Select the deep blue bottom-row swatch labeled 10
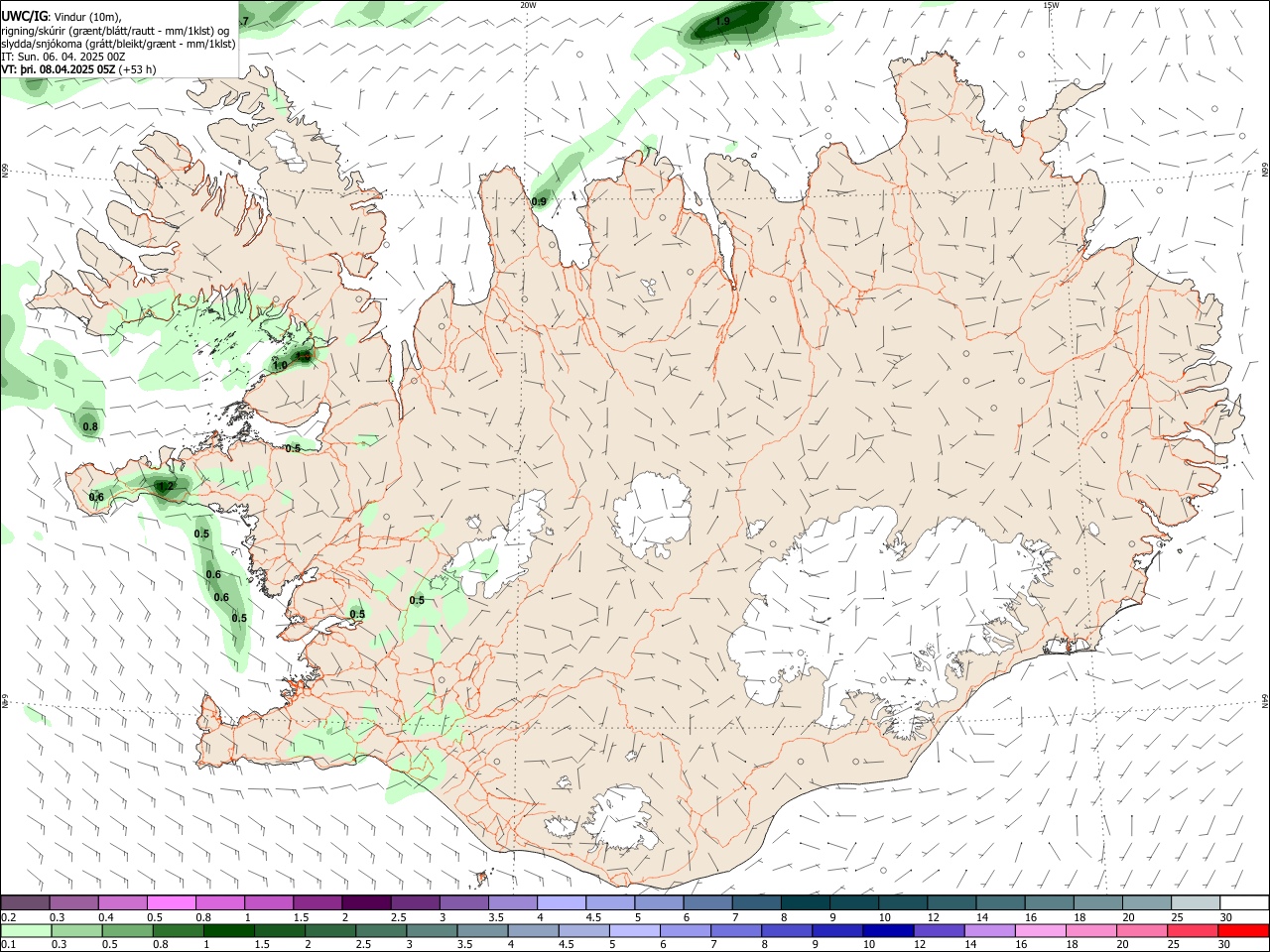Image resolution: width=1270 pixels, height=952 pixels. (x=888, y=930)
